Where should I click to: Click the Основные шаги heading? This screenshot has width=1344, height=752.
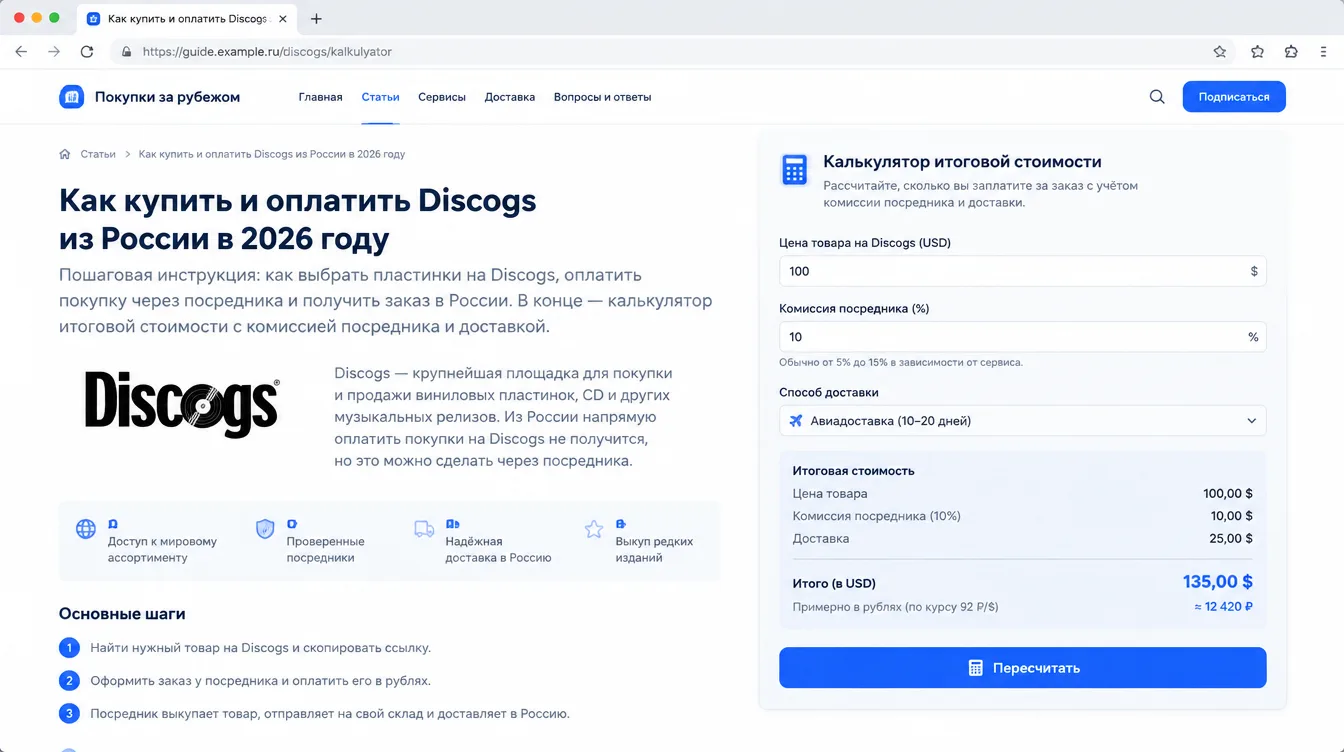122,614
